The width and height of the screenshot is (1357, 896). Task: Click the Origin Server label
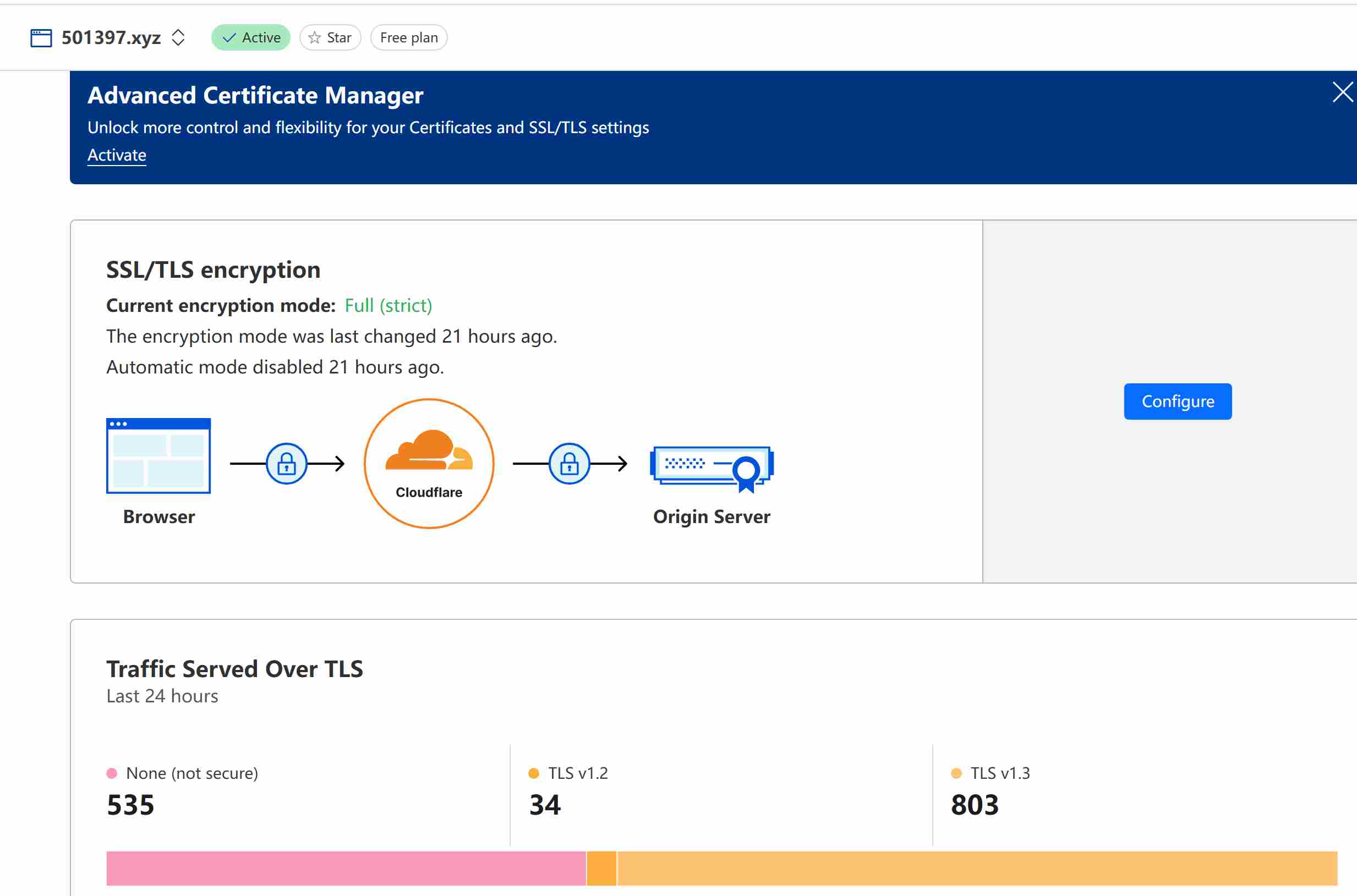(712, 516)
